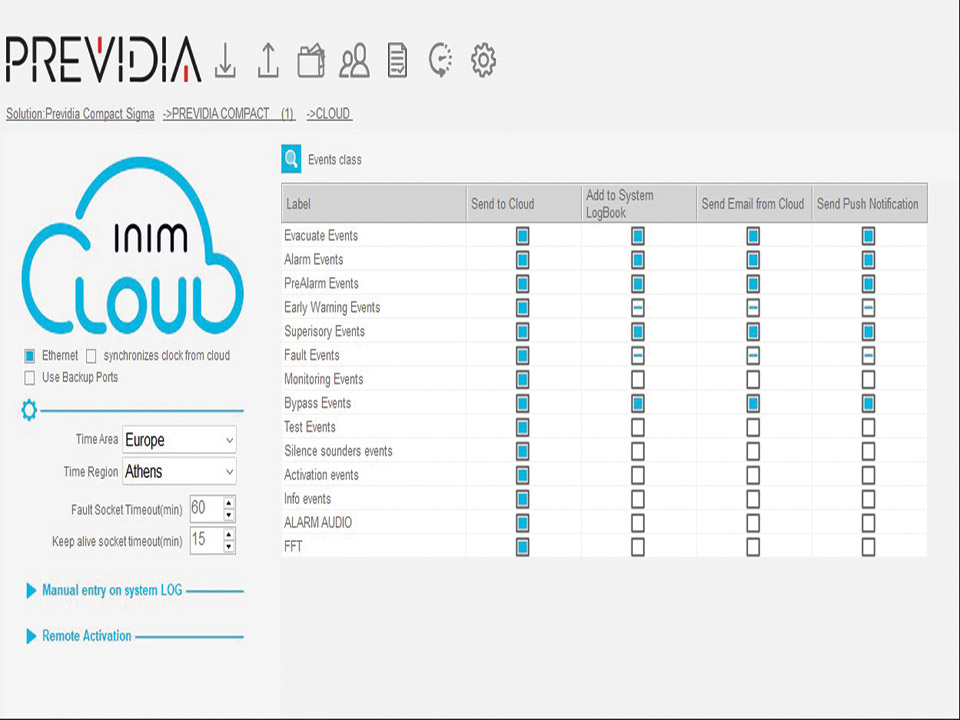Open the project folder toolbar icon
Viewport: 960px width, 720px height.
[311, 60]
